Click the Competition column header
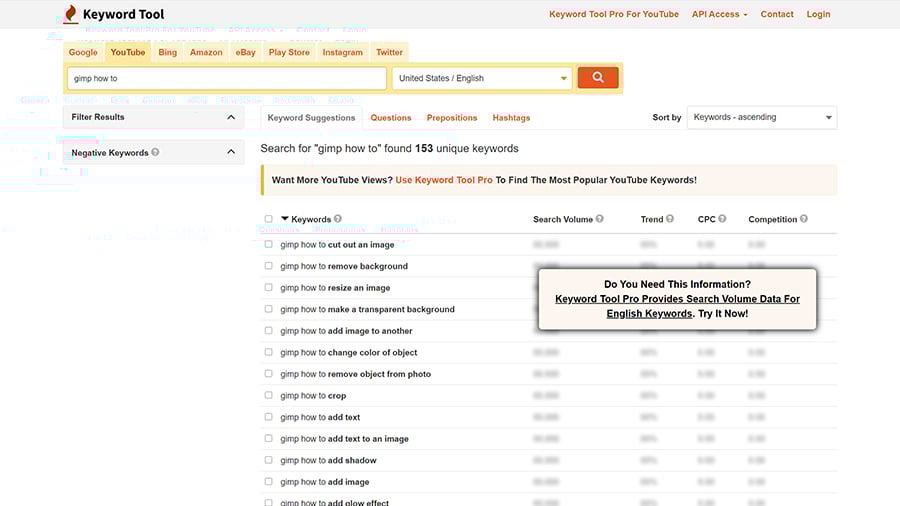 point(773,219)
